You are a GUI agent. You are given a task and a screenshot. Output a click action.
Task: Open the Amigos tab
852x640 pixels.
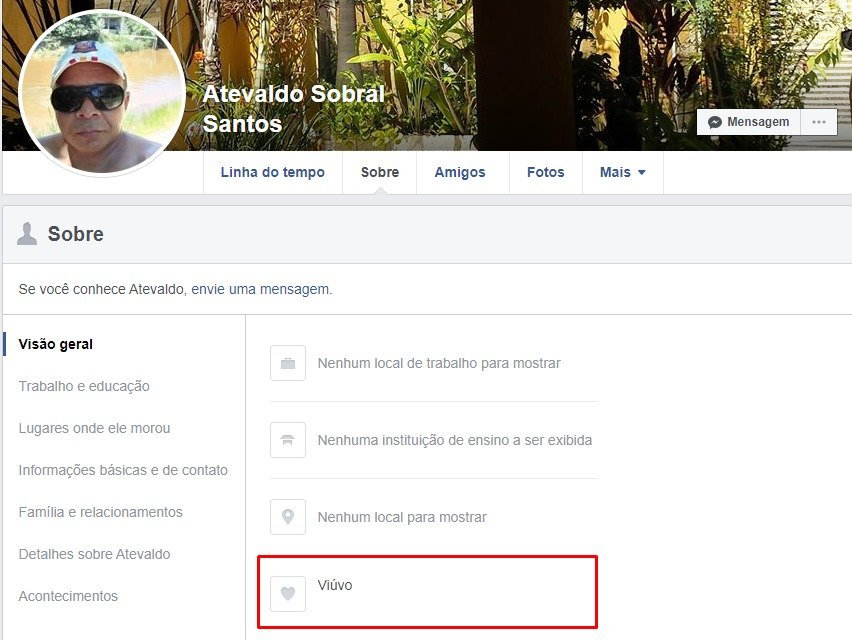coord(460,172)
